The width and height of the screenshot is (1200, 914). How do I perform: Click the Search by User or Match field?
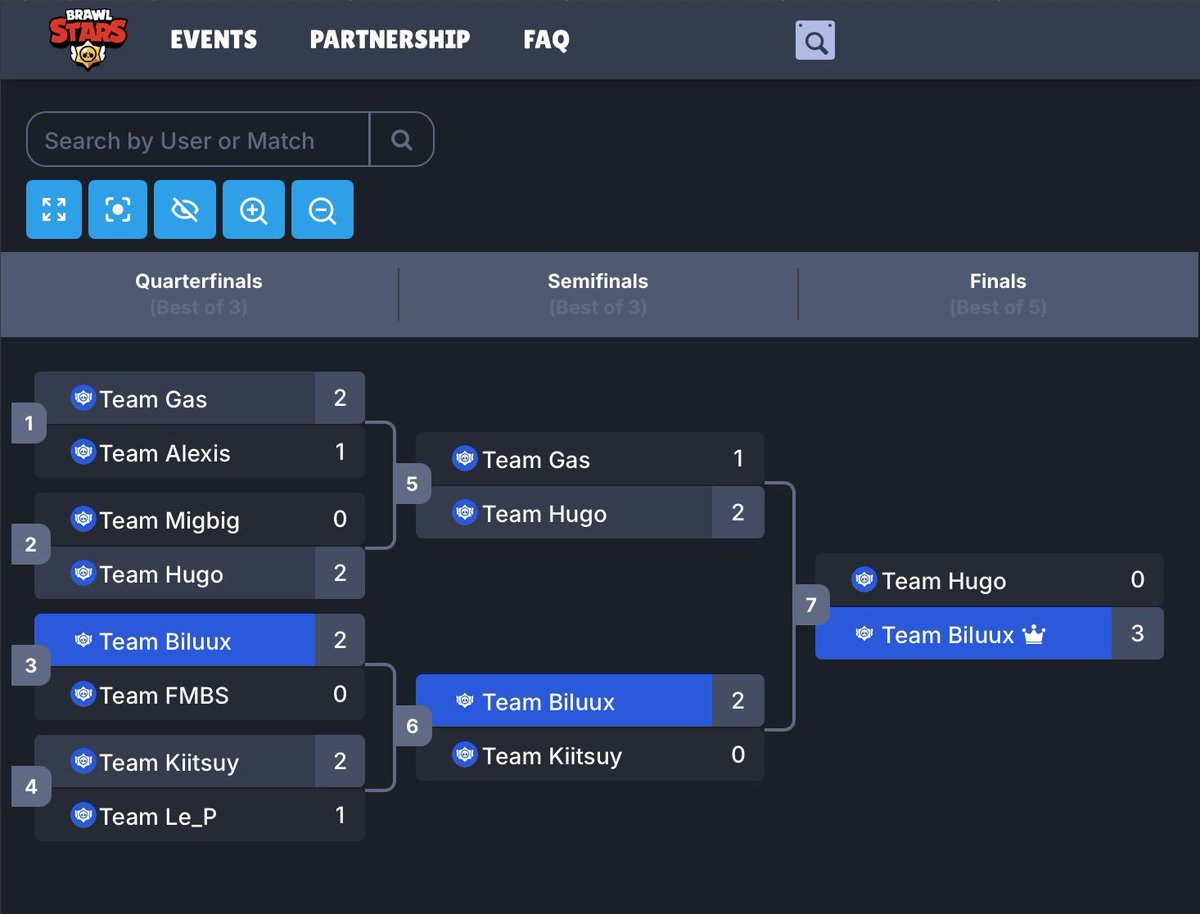[x=197, y=140]
